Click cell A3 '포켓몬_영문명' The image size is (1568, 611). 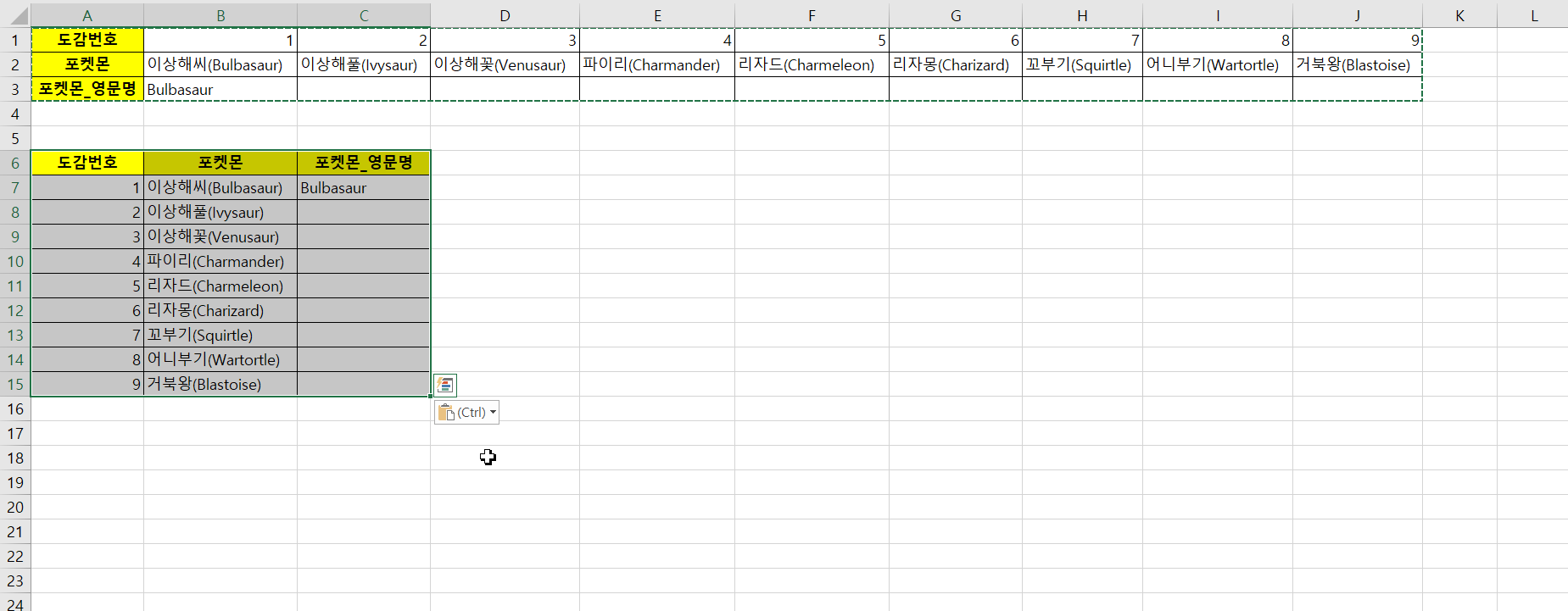pyautogui.click(x=87, y=89)
